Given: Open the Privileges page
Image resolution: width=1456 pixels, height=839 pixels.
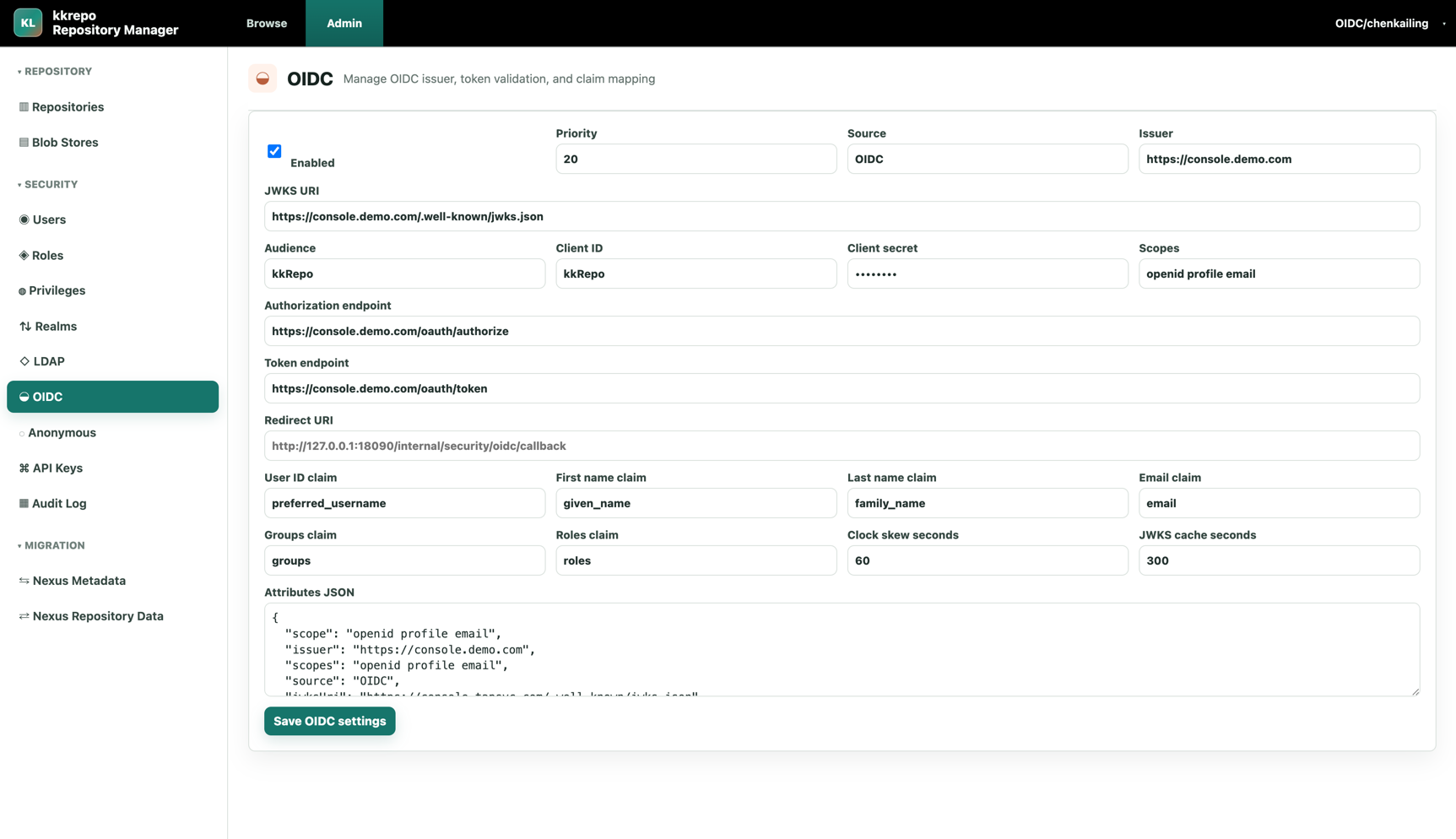Looking at the screenshot, I should [x=112, y=290].
